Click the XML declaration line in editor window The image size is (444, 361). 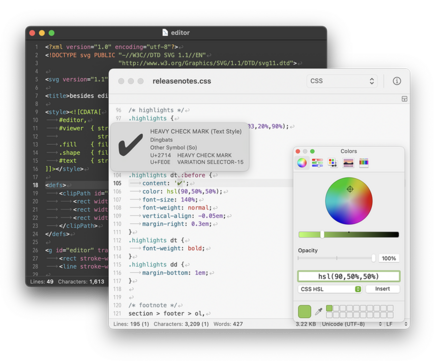pyautogui.click(x=112, y=47)
